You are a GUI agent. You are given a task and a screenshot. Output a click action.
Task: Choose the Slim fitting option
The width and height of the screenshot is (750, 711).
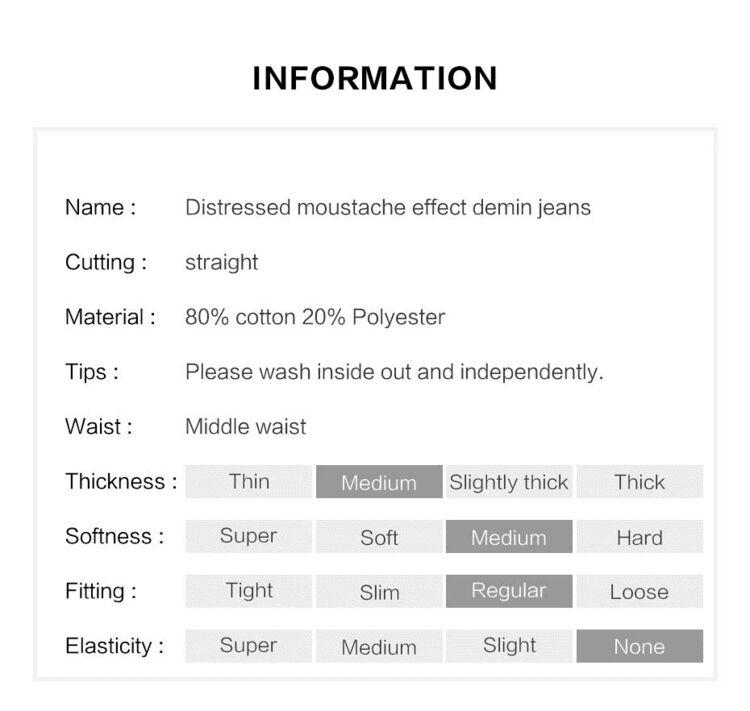tap(379, 591)
